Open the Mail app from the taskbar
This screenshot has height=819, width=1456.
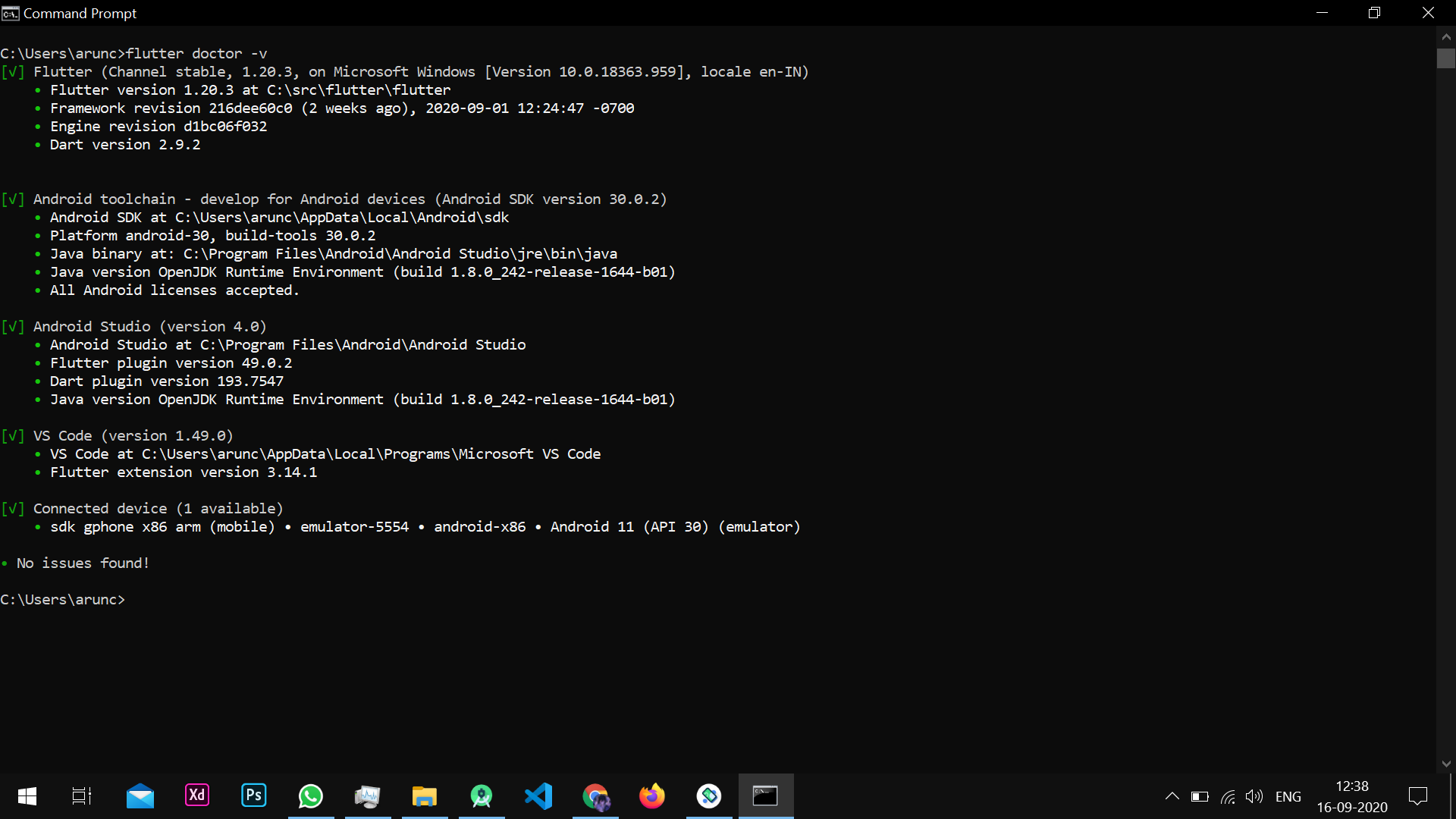click(140, 796)
